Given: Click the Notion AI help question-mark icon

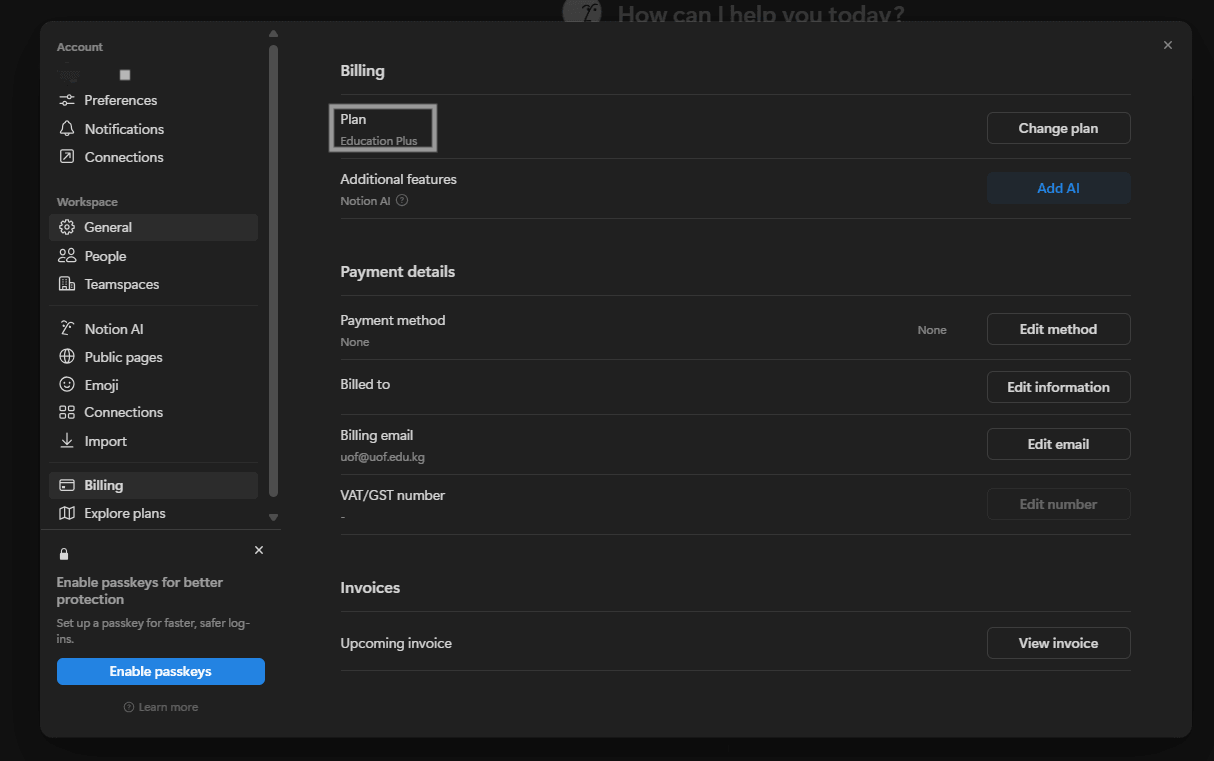Looking at the screenshot, I should coord(402,200).
